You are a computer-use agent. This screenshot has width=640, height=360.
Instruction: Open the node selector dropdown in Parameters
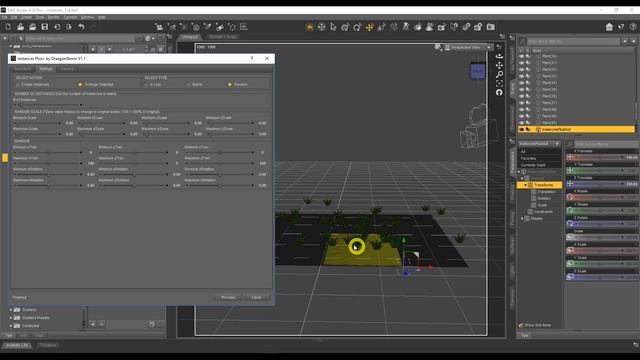point(539,144)
